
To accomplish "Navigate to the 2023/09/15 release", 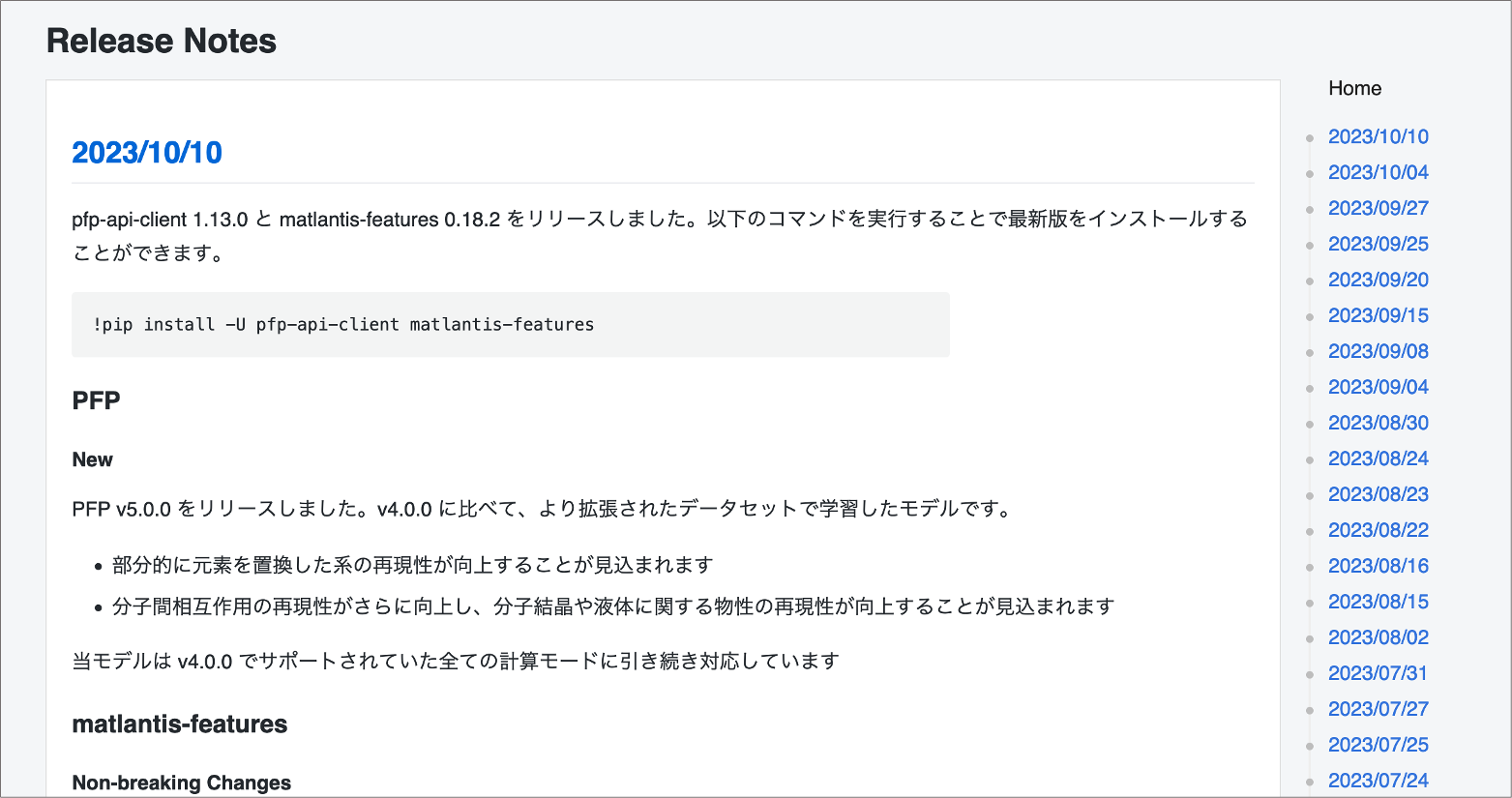I will (1378, 315).
